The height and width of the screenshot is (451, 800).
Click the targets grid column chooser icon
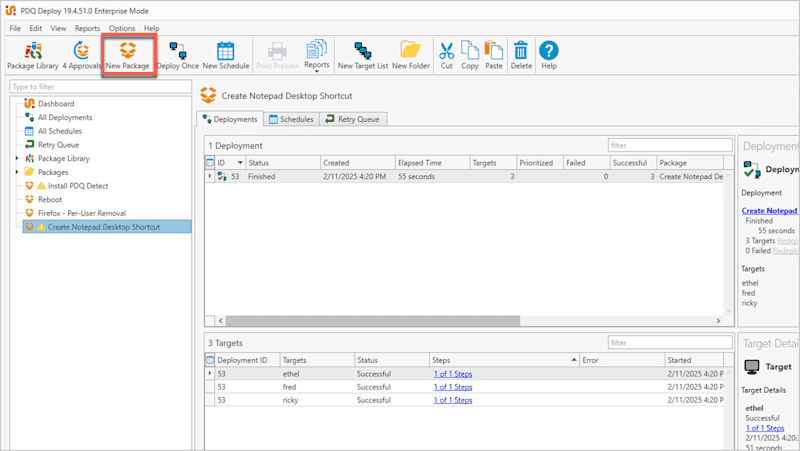pyautogui.click(x=210, y=360)
